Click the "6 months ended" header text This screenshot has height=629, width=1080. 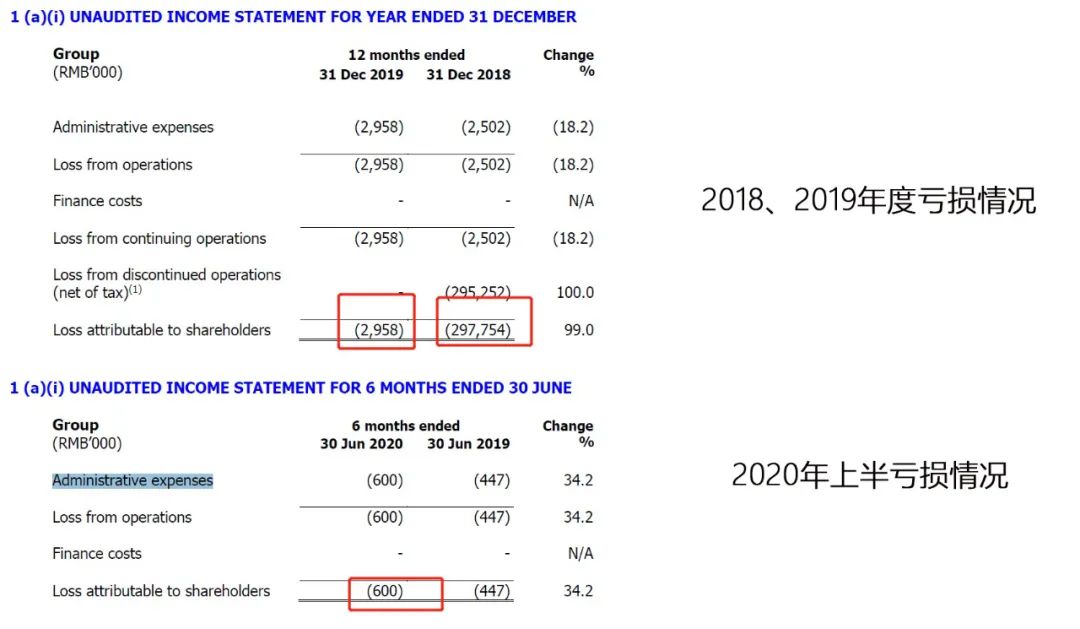tap(406, 425)
